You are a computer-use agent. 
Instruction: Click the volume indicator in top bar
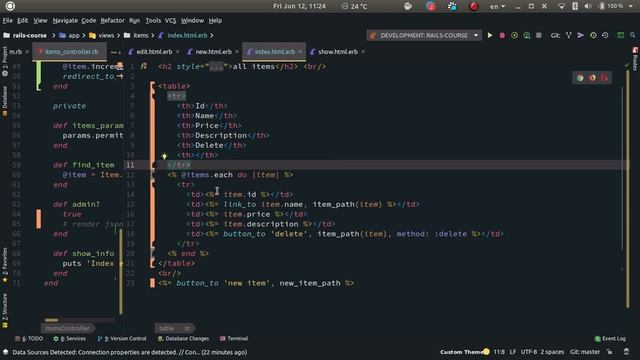point(588,6)
